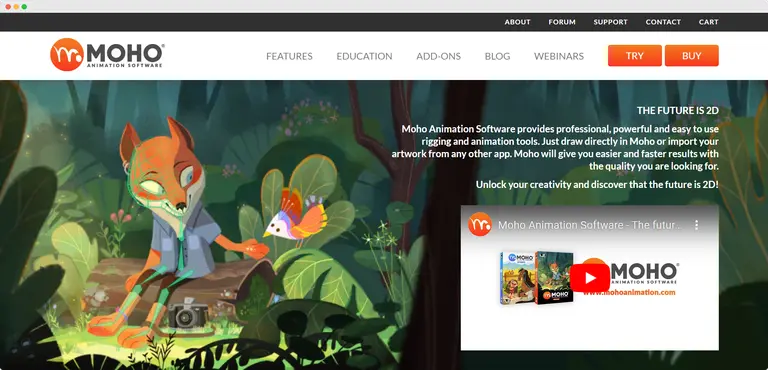Open the Add-Ons menu item
Viewport: 768px width, 370px height.
click(x=438, y=56)
